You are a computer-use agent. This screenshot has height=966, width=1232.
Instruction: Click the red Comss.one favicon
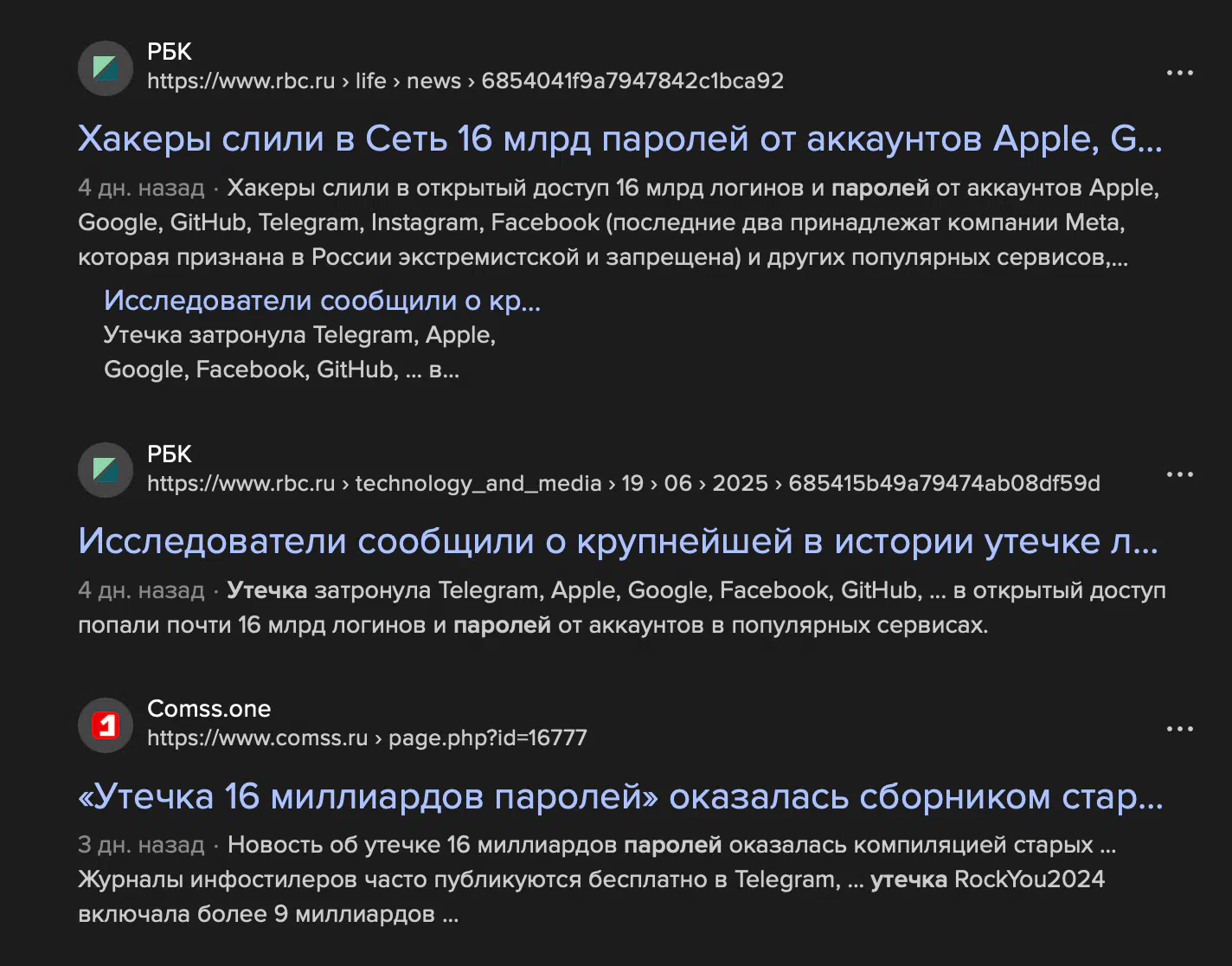click(106, 724)
